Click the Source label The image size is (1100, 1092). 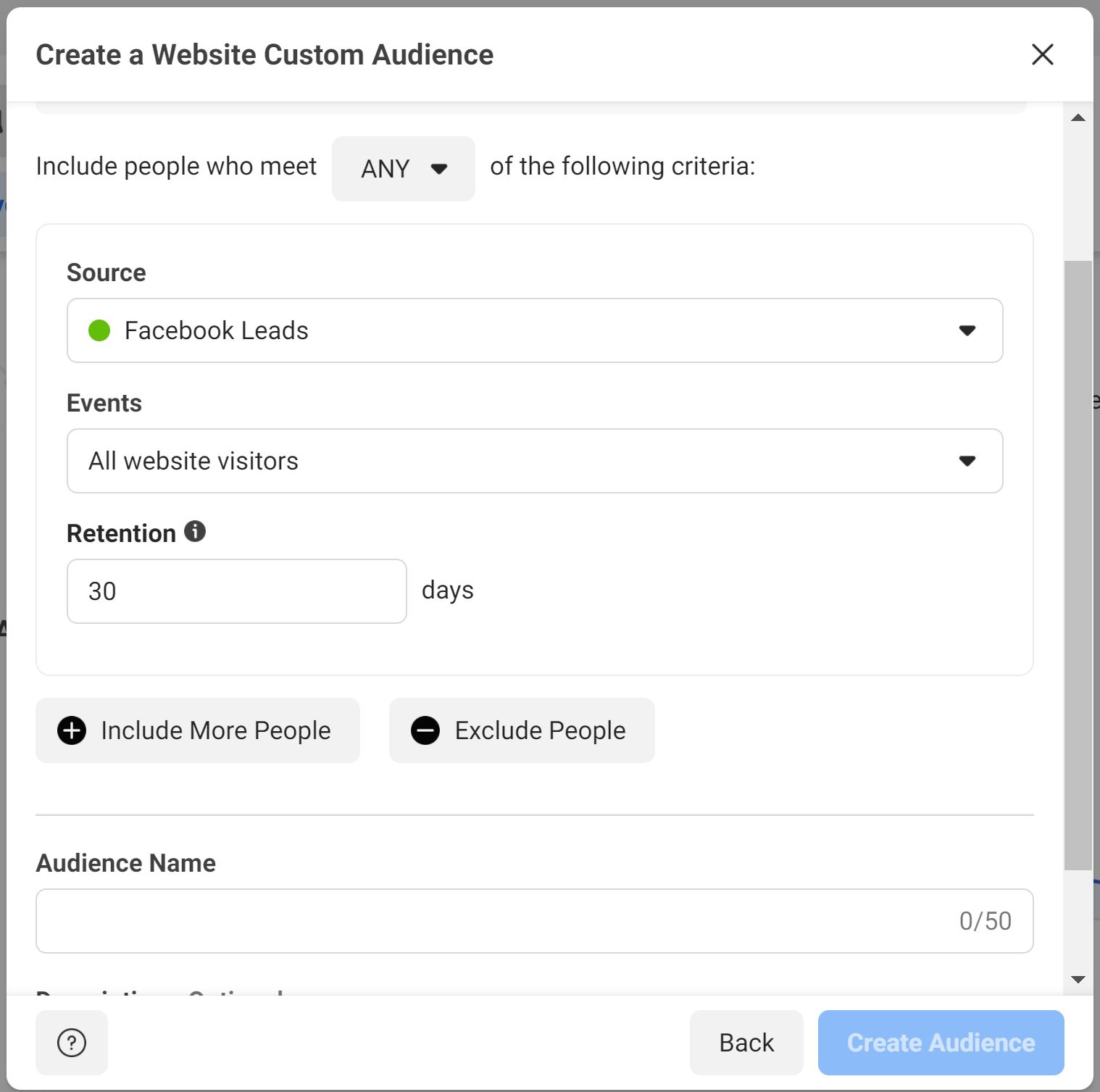(x=107, y=272)
